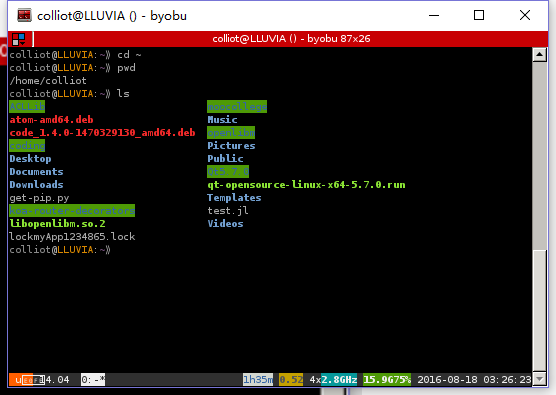Image resolution: width=556 pixels, height=395 pixels.
Task: Click the Public directory name
Action: click(x=225, y=158)
